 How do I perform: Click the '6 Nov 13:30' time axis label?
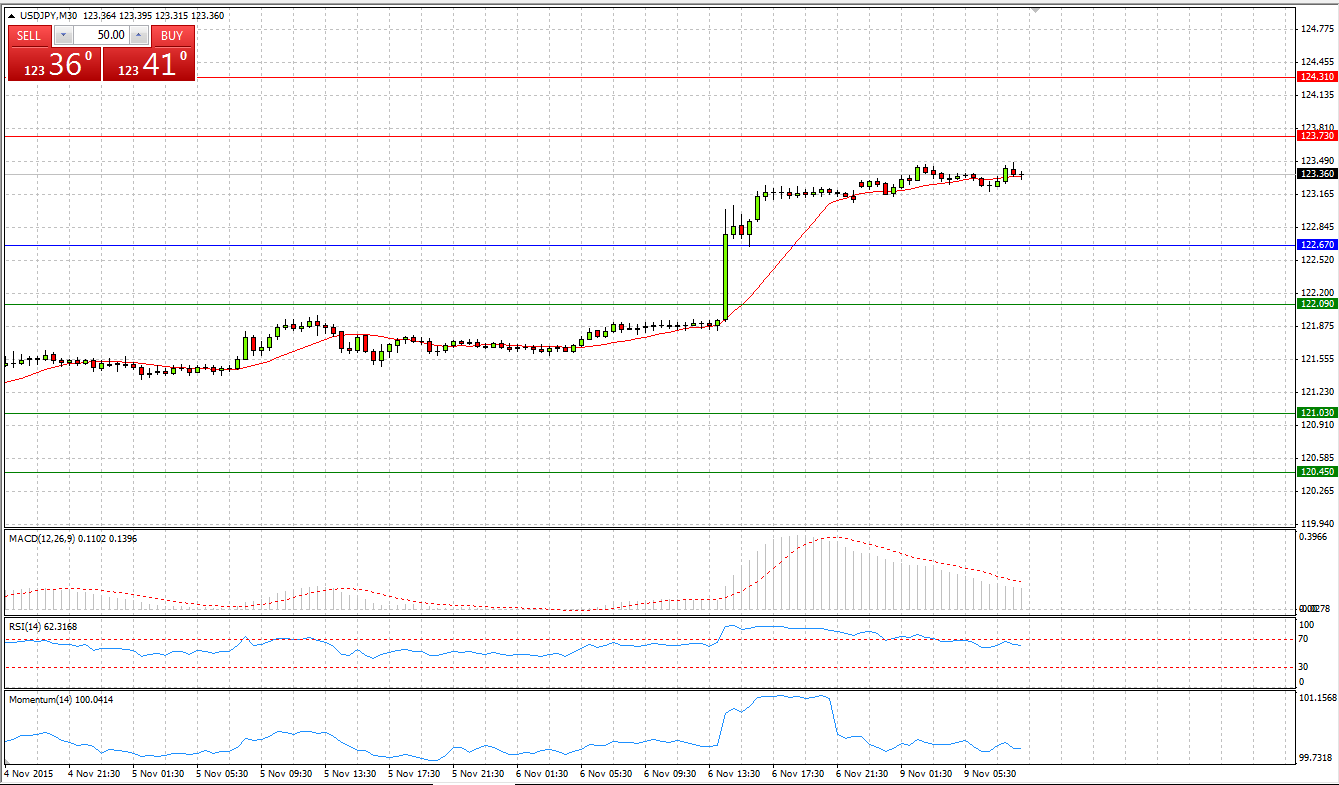736,774
